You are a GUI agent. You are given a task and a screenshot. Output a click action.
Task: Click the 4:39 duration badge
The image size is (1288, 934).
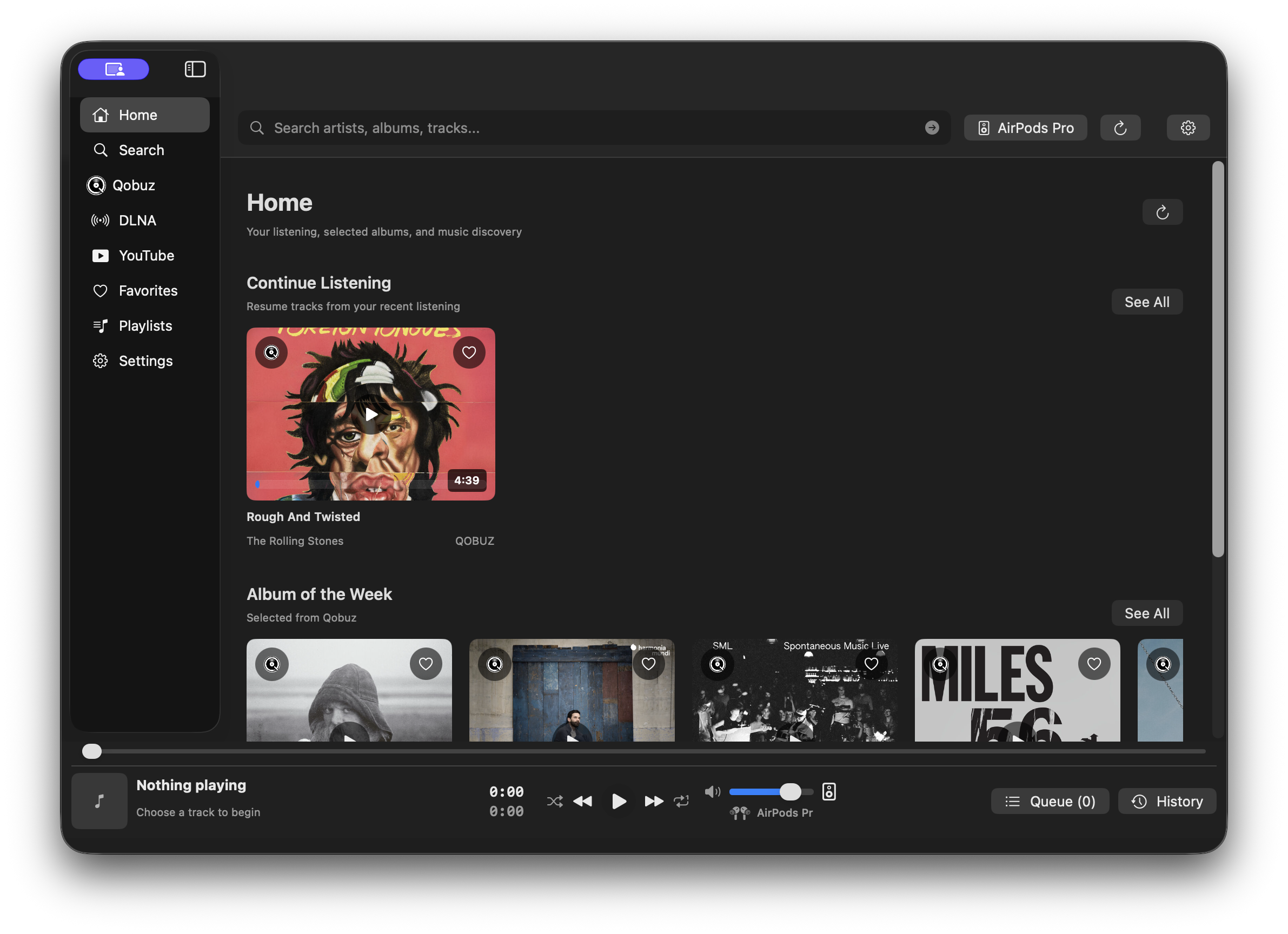point(466,481)
